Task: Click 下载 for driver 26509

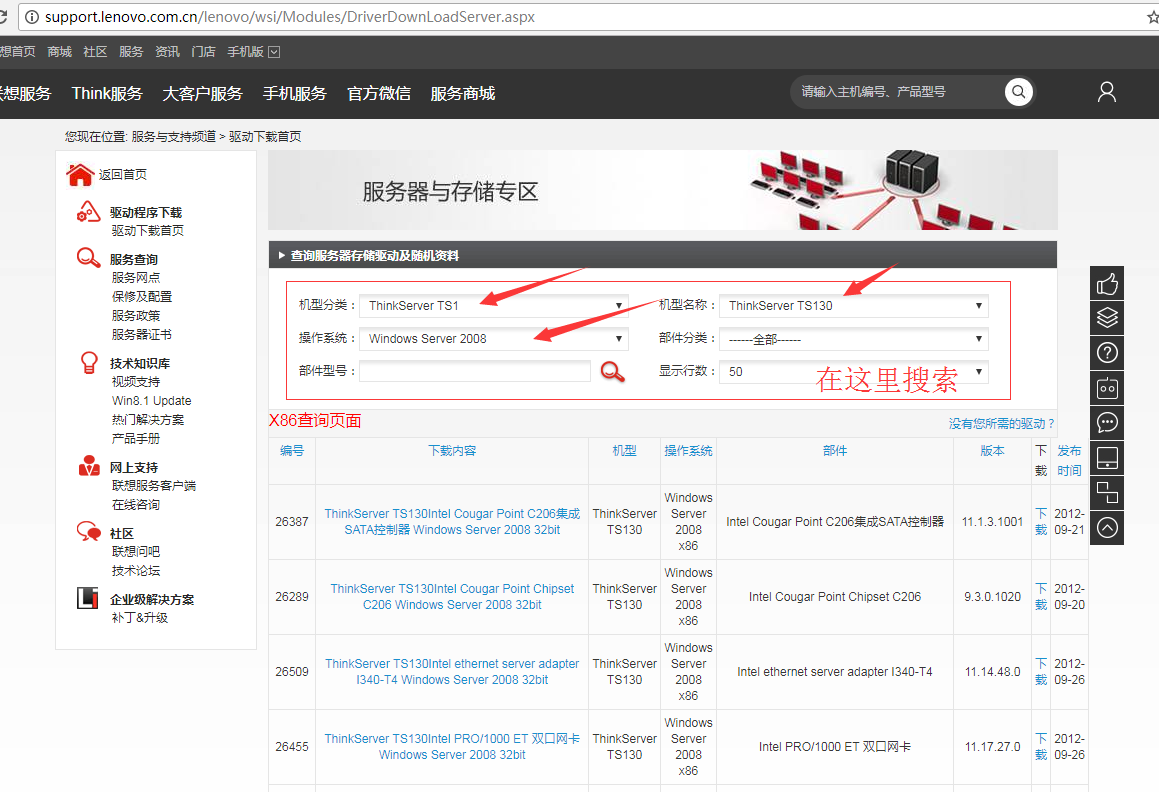Action: [x=1041, y=671]
